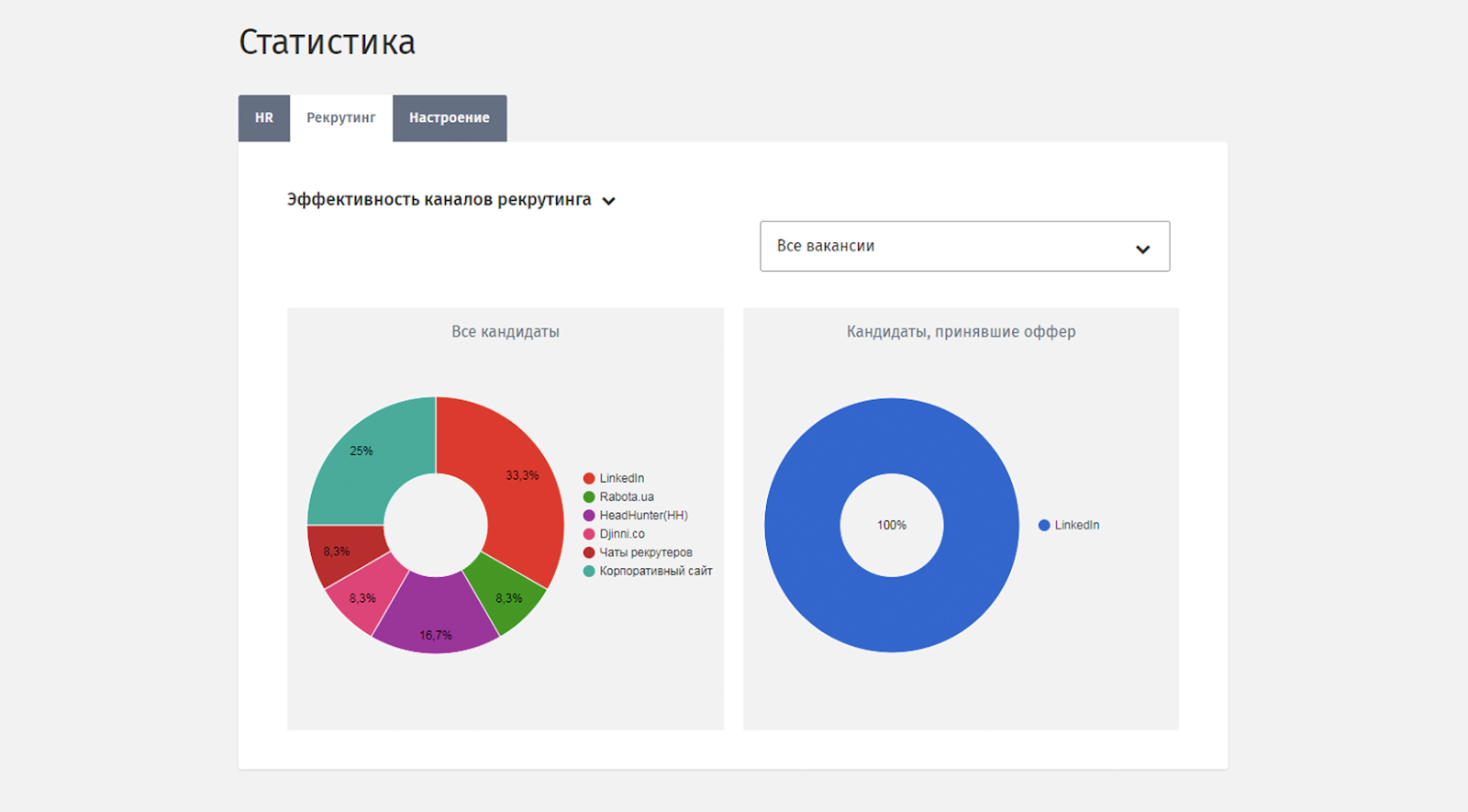Select HeadHunter(HH) legend label
This screenshot has width=1468, height=812.
click(x=643, y=516)
